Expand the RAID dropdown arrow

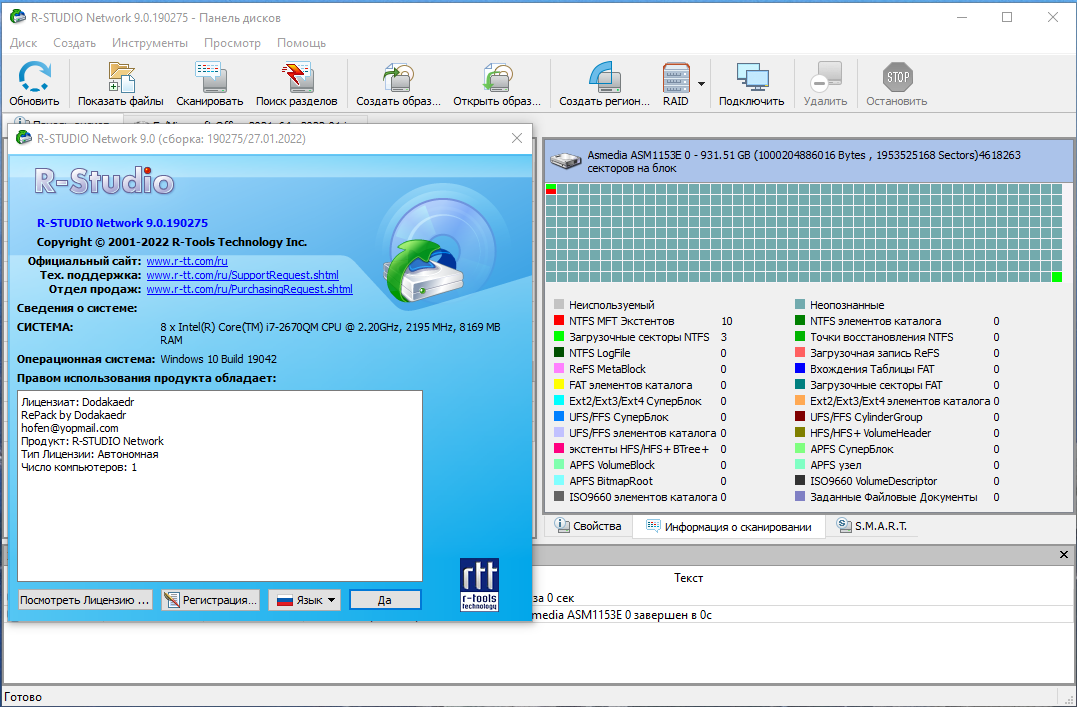pyautogui.click(x=701, y=84)
